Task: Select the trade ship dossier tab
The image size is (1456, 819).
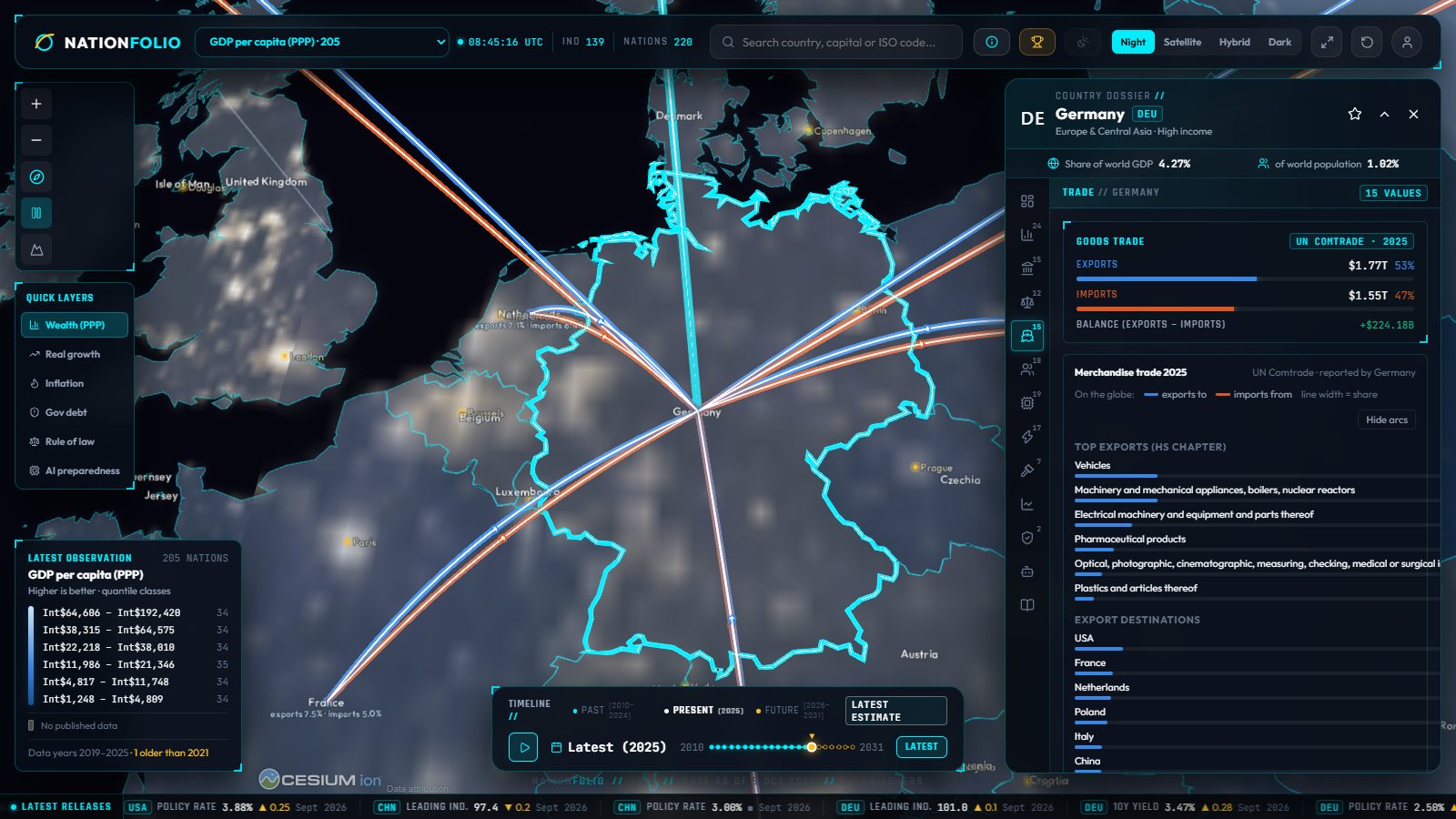Action: click(1027, 336)
